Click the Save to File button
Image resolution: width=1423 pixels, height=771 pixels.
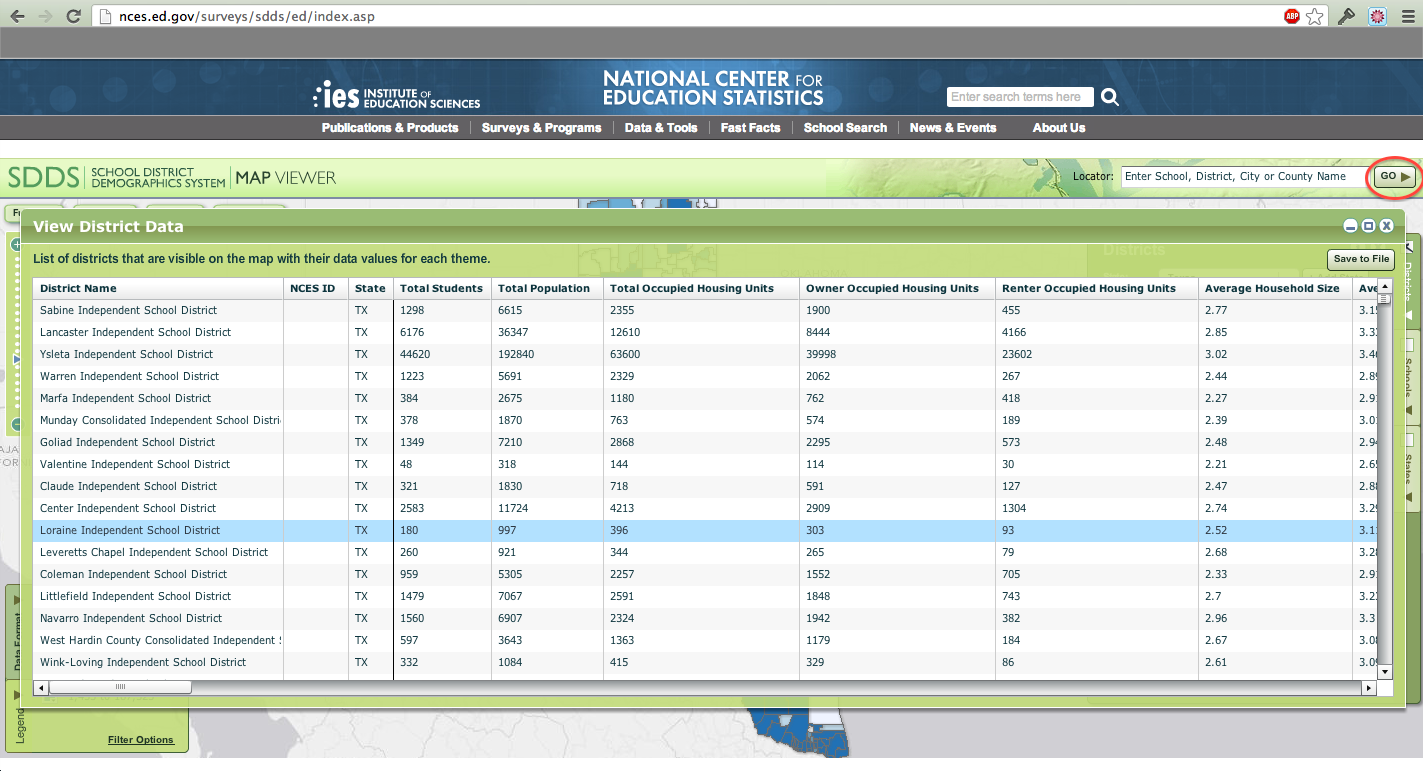pyautogui.click(x=1360, y=259)
